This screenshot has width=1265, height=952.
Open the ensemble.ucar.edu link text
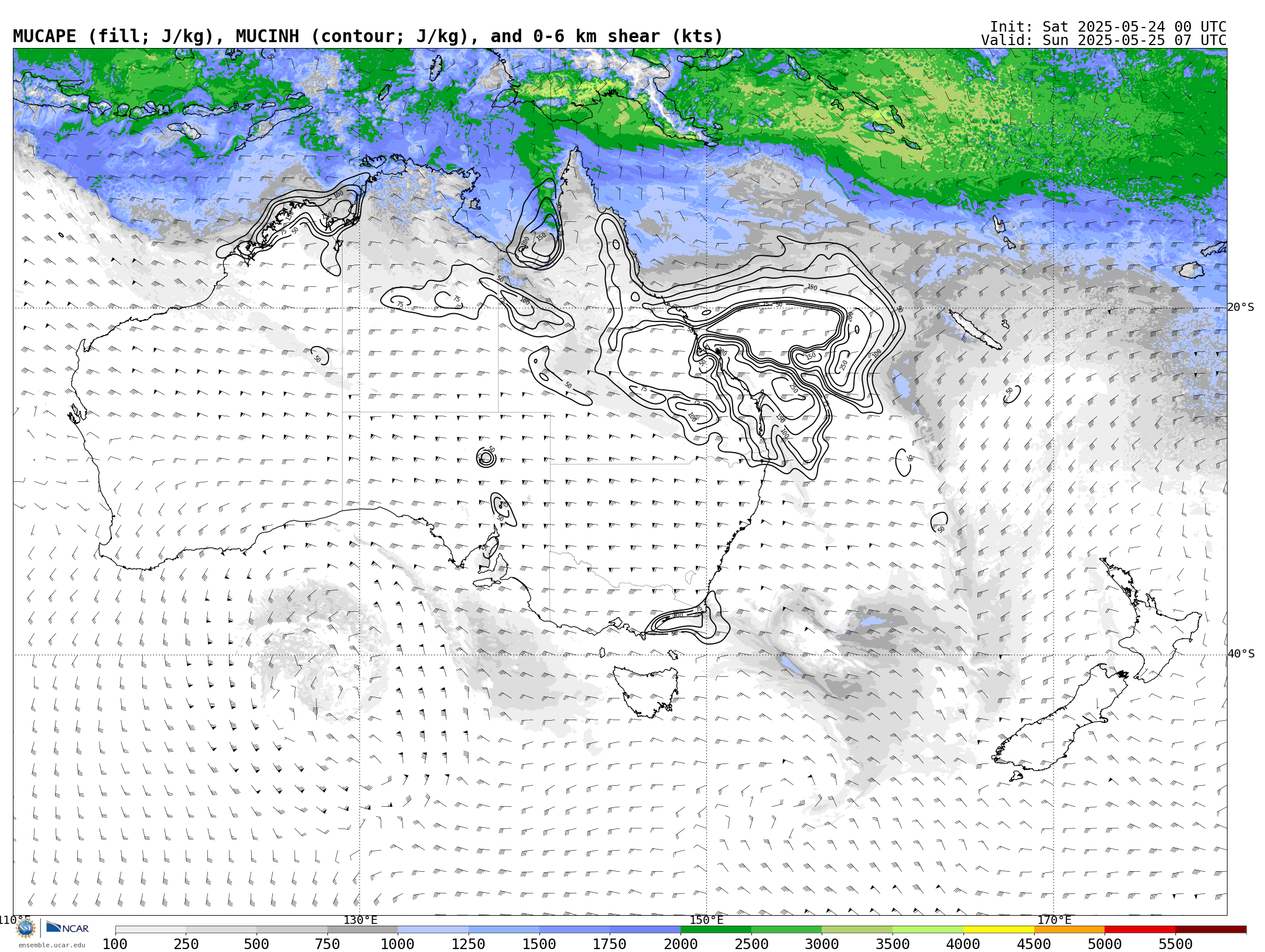pyautogui.click(x=52, y=945)
